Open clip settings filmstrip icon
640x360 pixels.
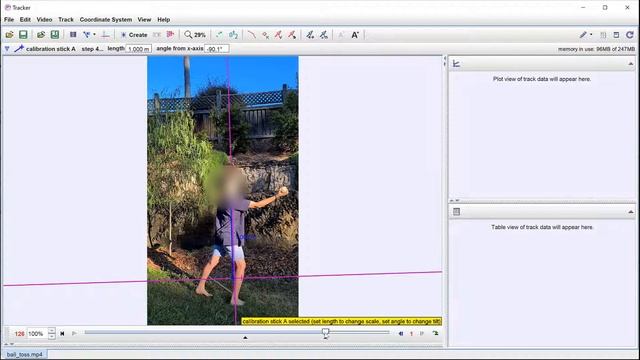click(x=73, y=35)
